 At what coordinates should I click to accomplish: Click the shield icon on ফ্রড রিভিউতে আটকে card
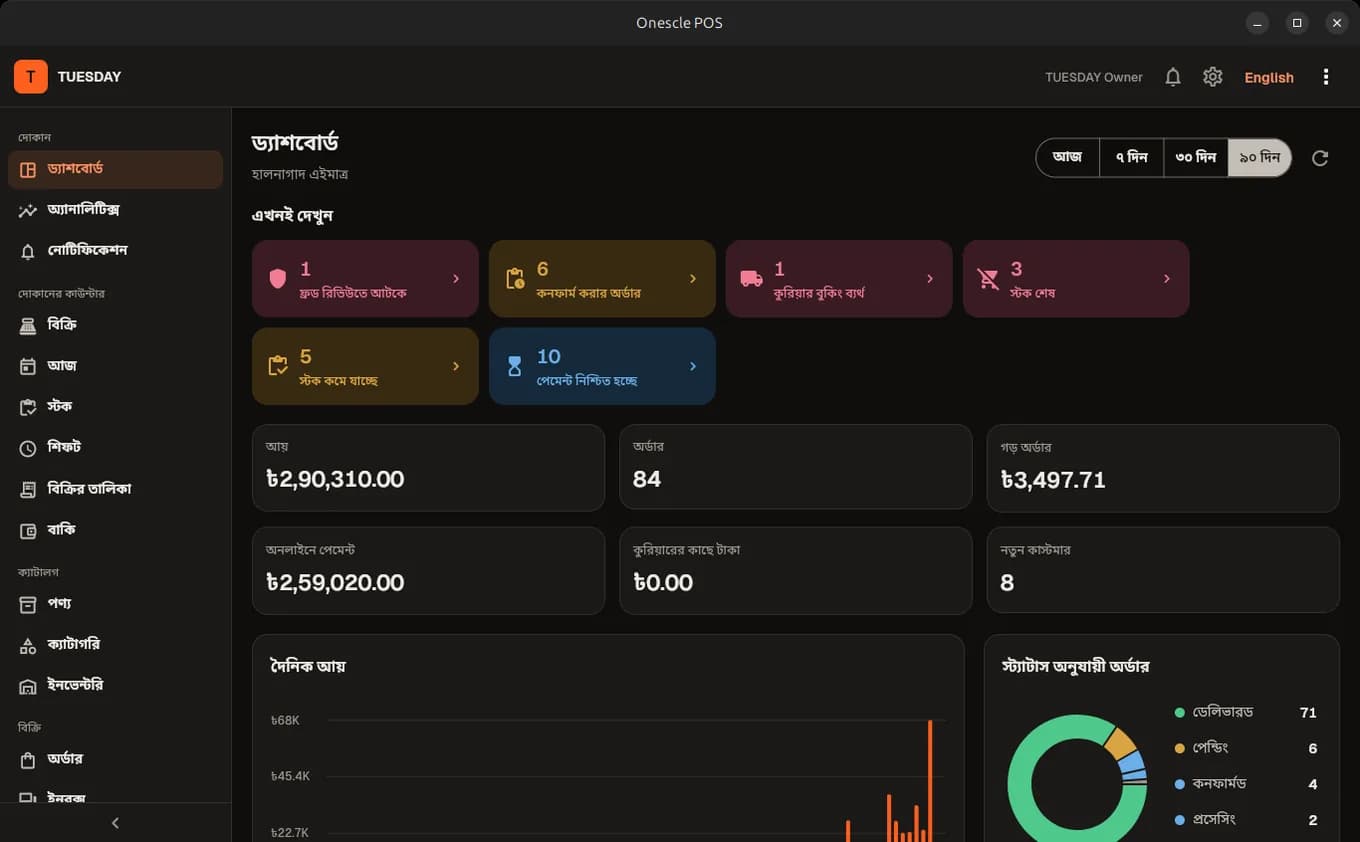278,279
